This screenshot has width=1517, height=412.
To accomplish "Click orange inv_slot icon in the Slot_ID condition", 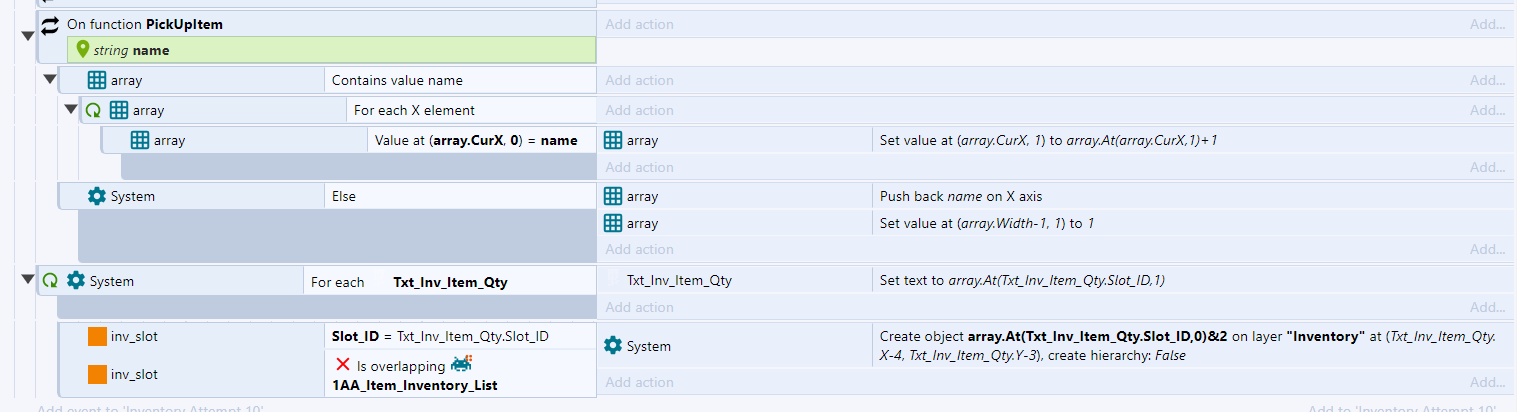I will tap(97, 337).
